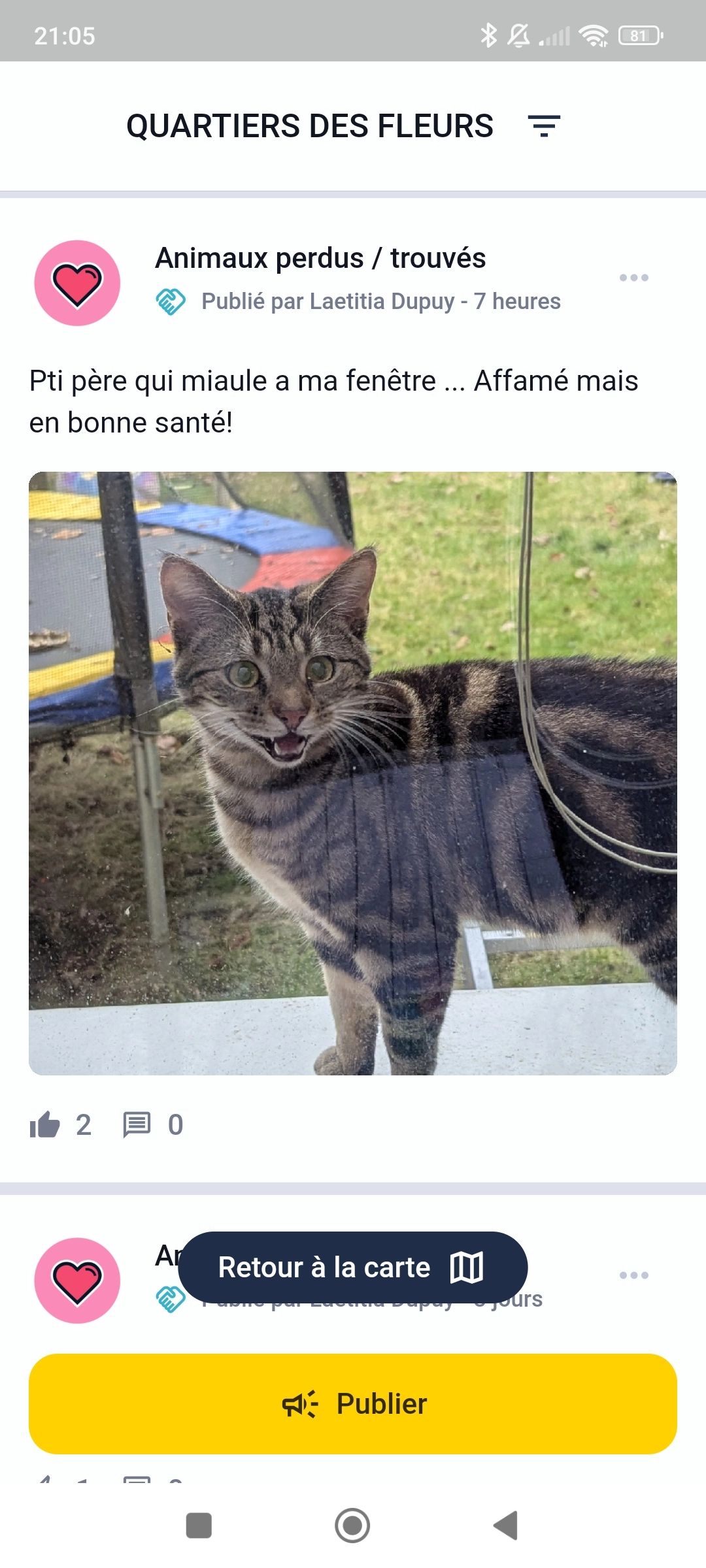
Task: Tap the handshake badge on second post
Action: 169,1299
